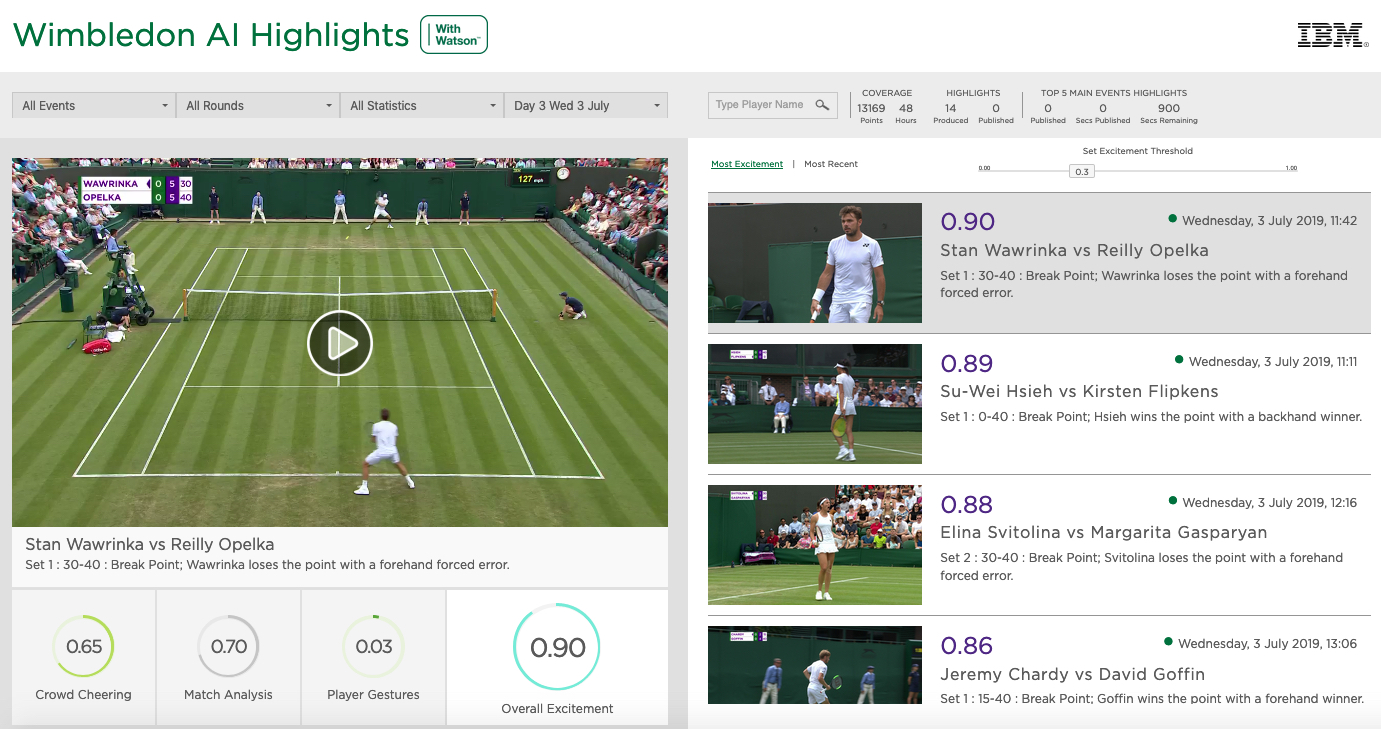Open the All Rounds dropdown
Viewport: 1381px width, 729px height.
[x=258, y=105]
